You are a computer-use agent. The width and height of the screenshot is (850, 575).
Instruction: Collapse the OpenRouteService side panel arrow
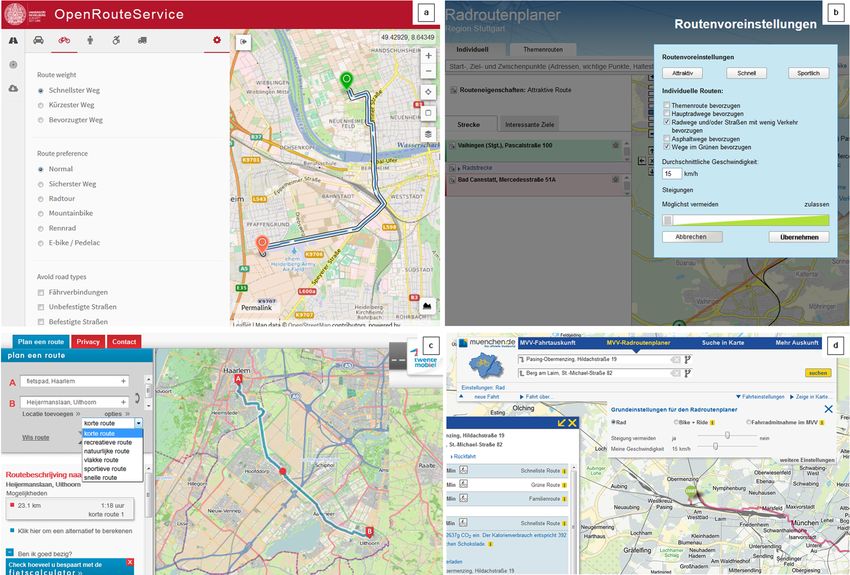[x=243, y=42]
